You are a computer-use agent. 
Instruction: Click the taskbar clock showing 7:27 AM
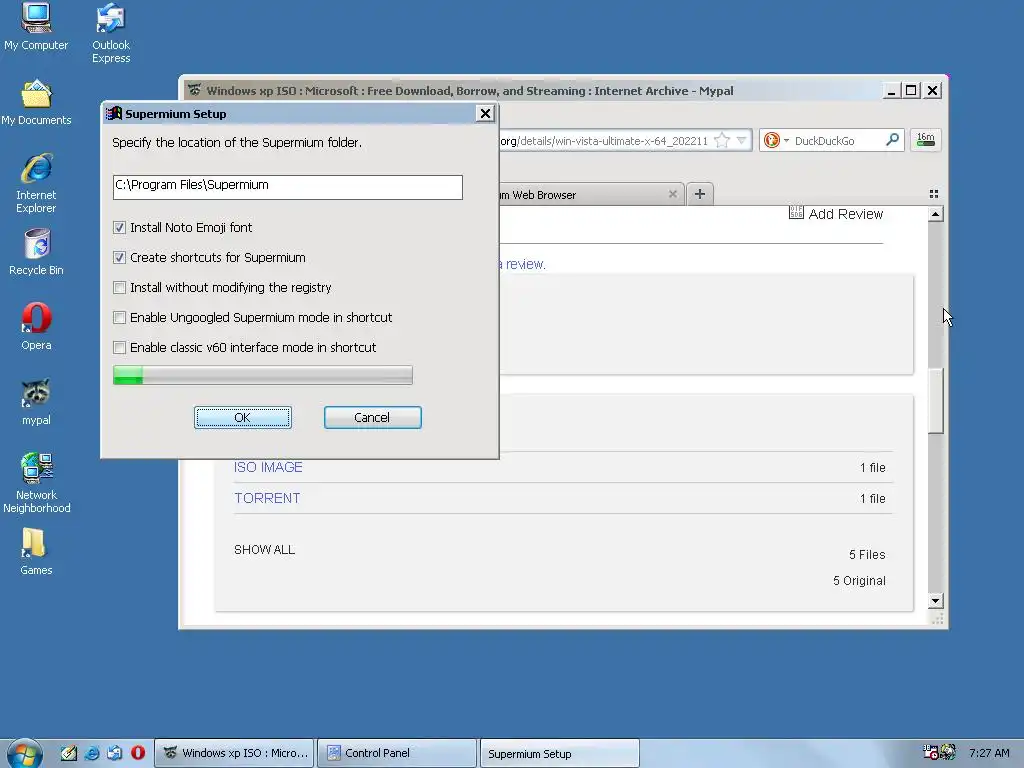pyautogui.click(x=989, y=753)
